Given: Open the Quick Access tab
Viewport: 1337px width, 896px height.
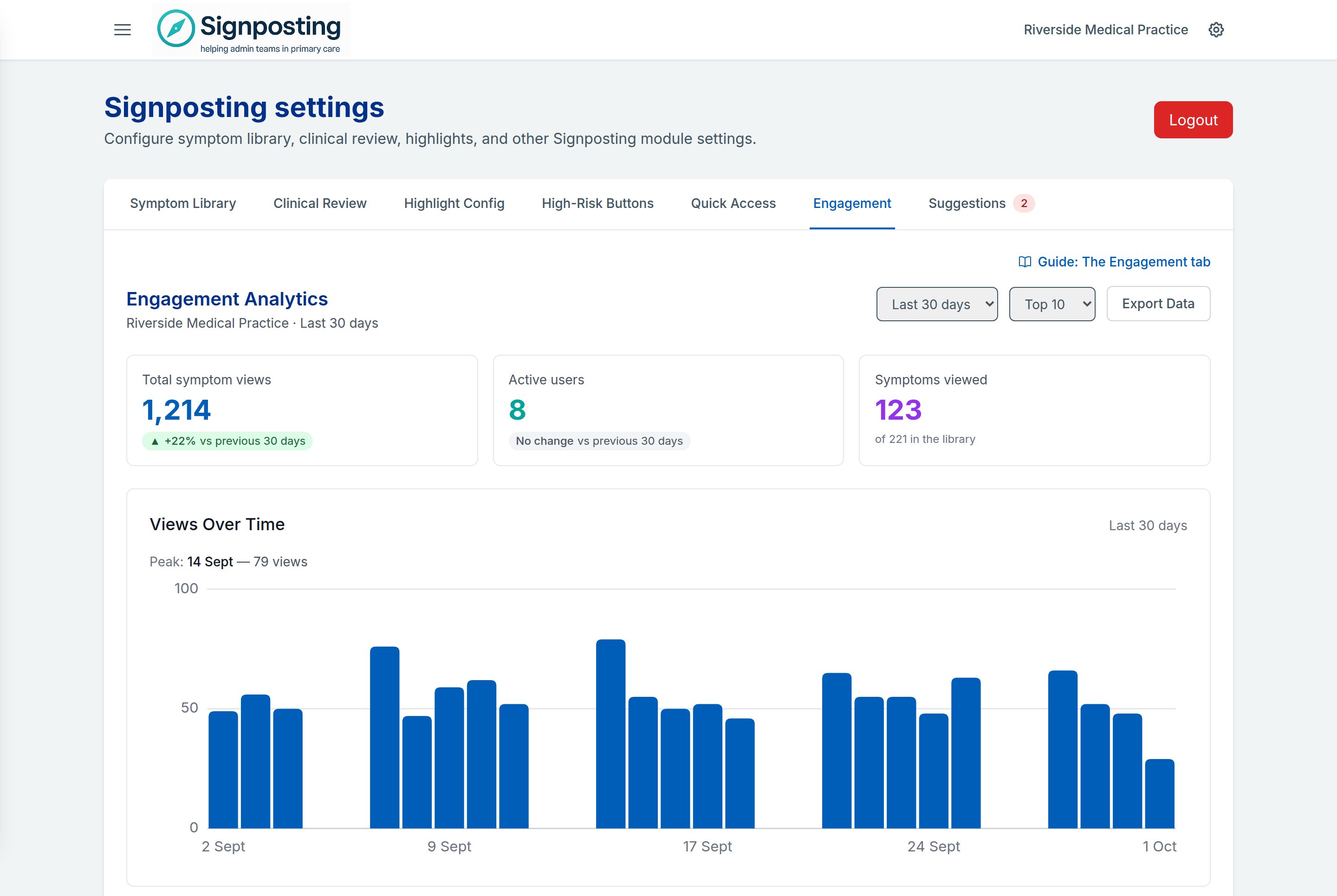Looking at the screenshot, I should pos(733,203).
